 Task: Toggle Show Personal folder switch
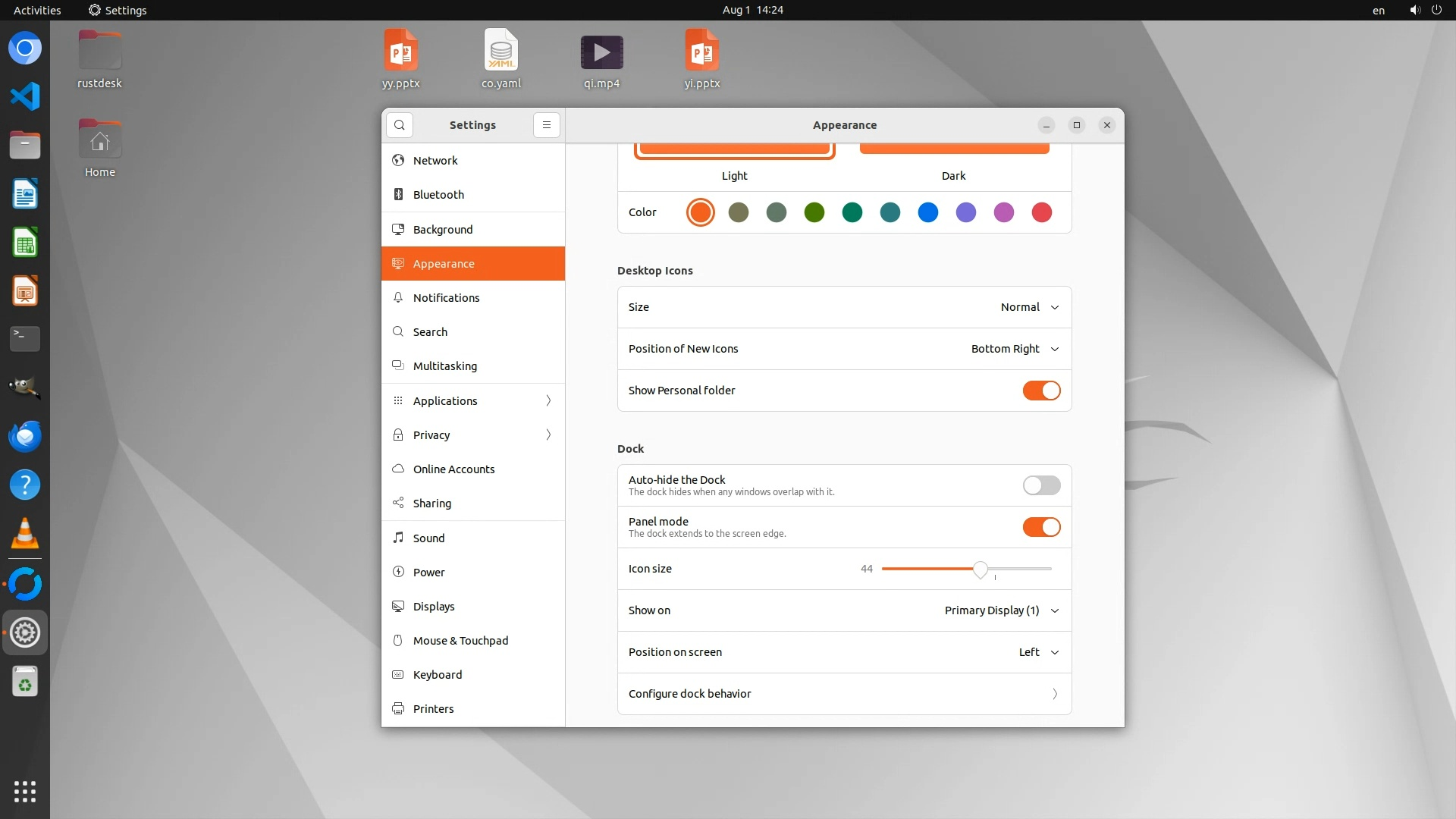point(1041,391)
